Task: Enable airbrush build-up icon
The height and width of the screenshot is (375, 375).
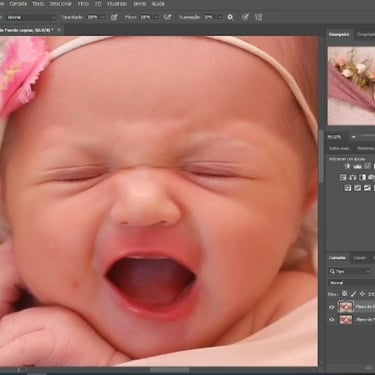Action: pyautogui.click(x=167, y=17)
